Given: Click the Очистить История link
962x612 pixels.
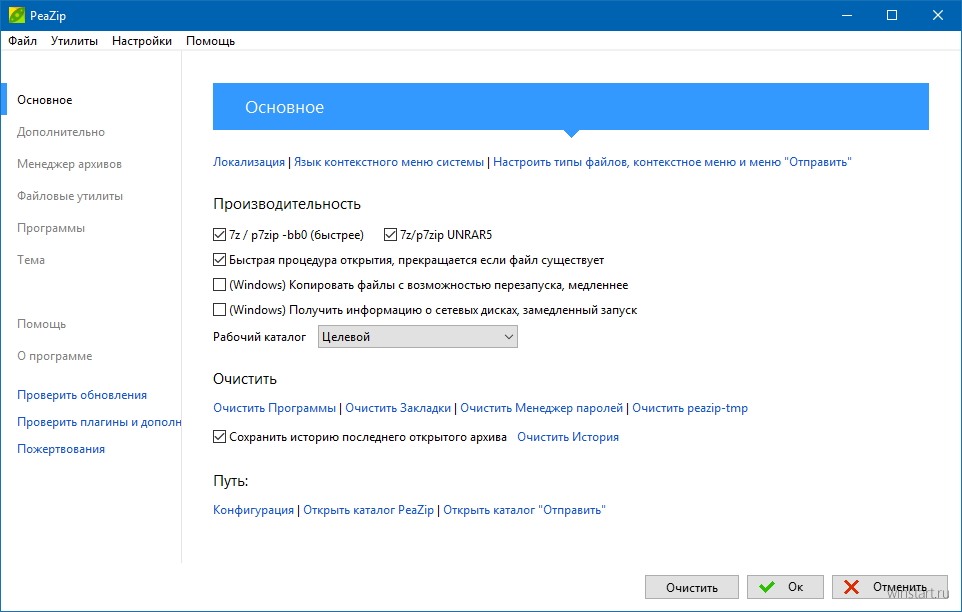Looking at the screenshot, I should [x=568, y=437].
